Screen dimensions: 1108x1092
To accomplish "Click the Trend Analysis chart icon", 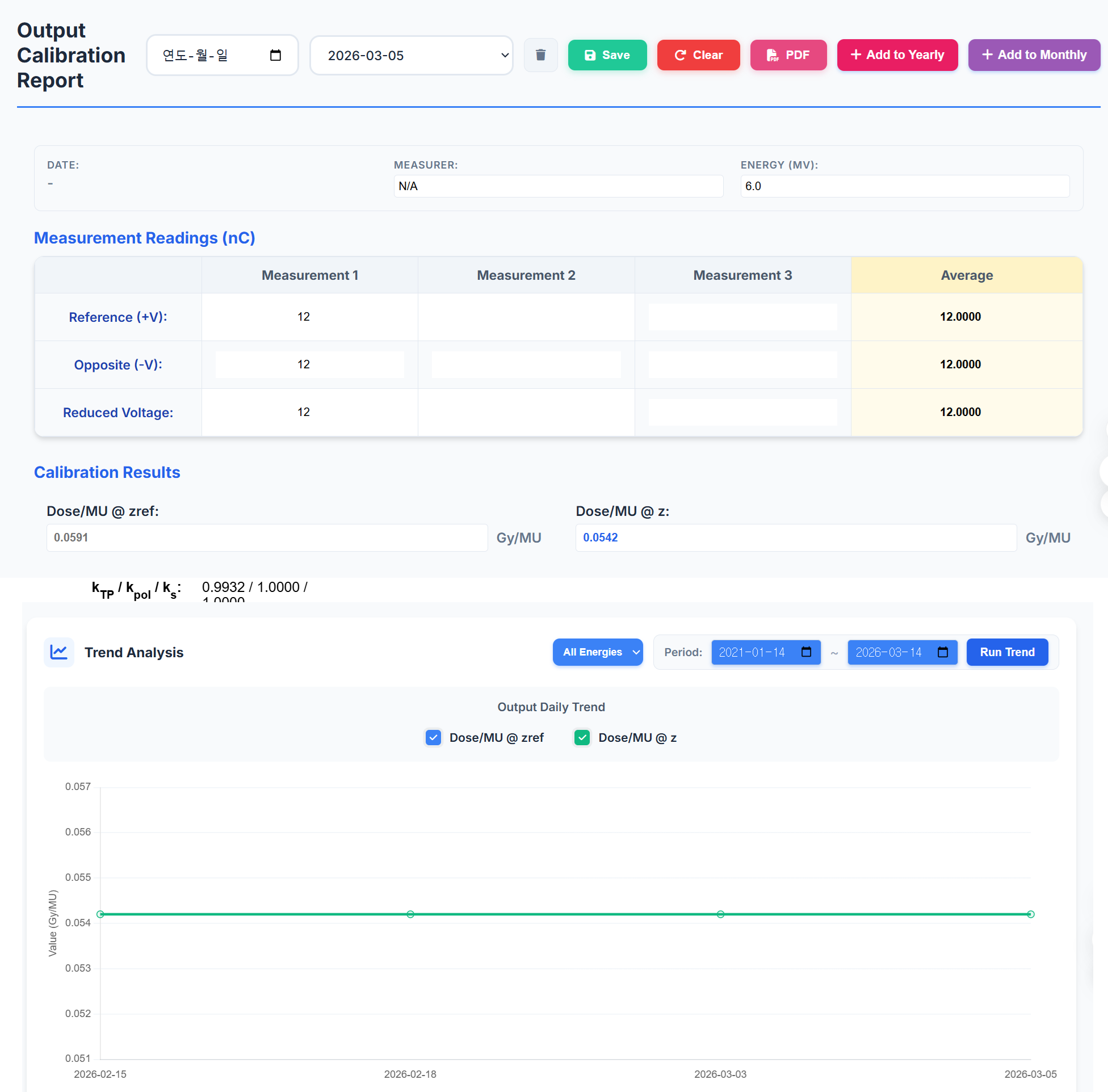I will (59, 652).
